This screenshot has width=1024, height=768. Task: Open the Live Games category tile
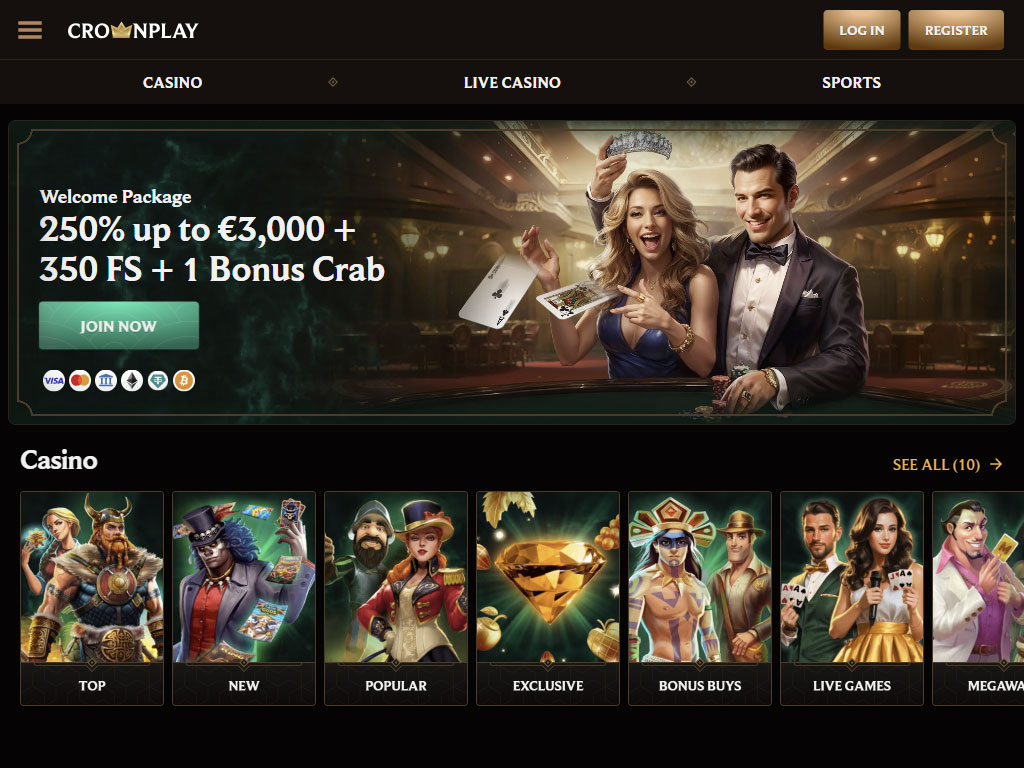pyautogui.click(x=852, y=598)
